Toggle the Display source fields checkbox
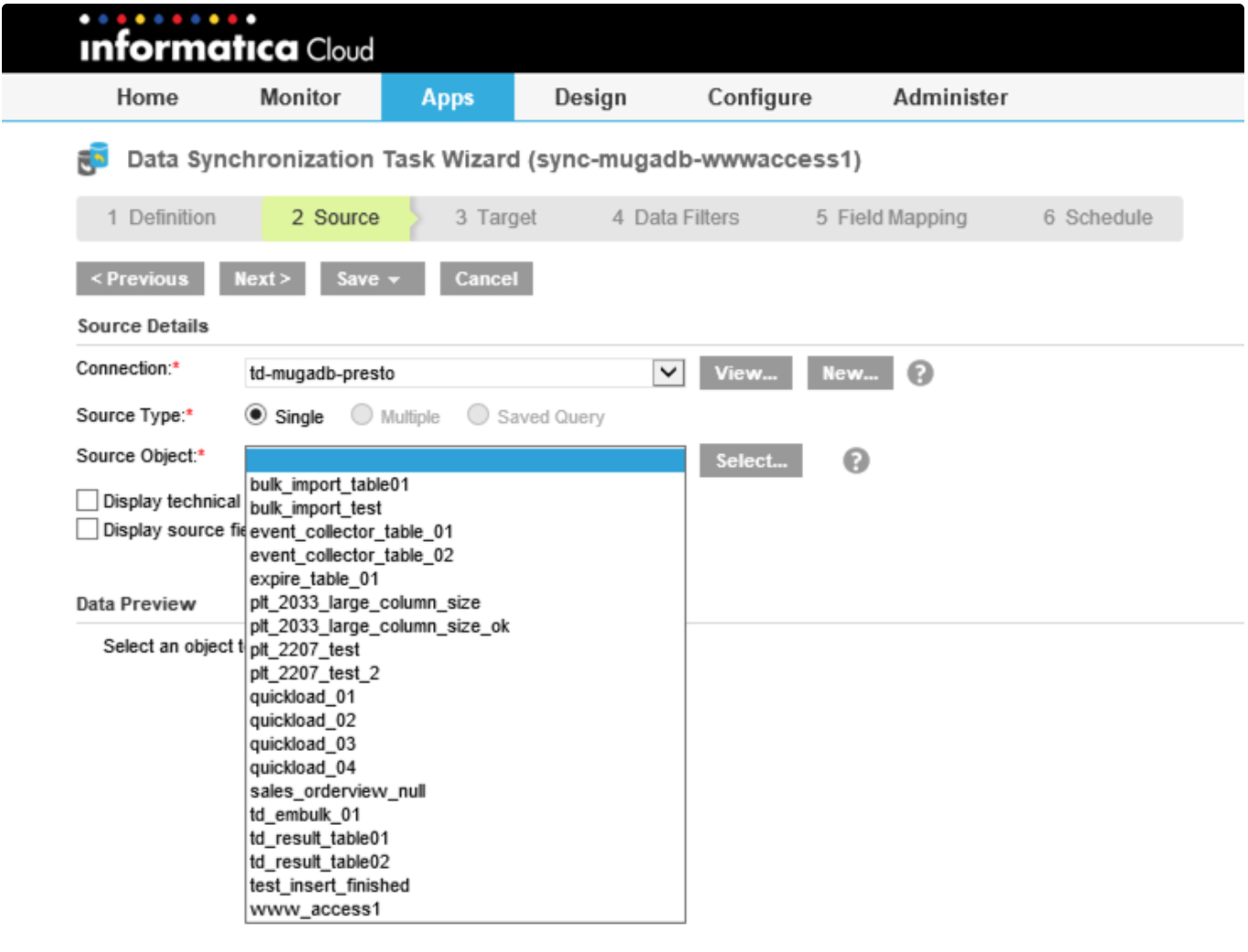This screenshot has width=1248, height=952. coord(88,529)
